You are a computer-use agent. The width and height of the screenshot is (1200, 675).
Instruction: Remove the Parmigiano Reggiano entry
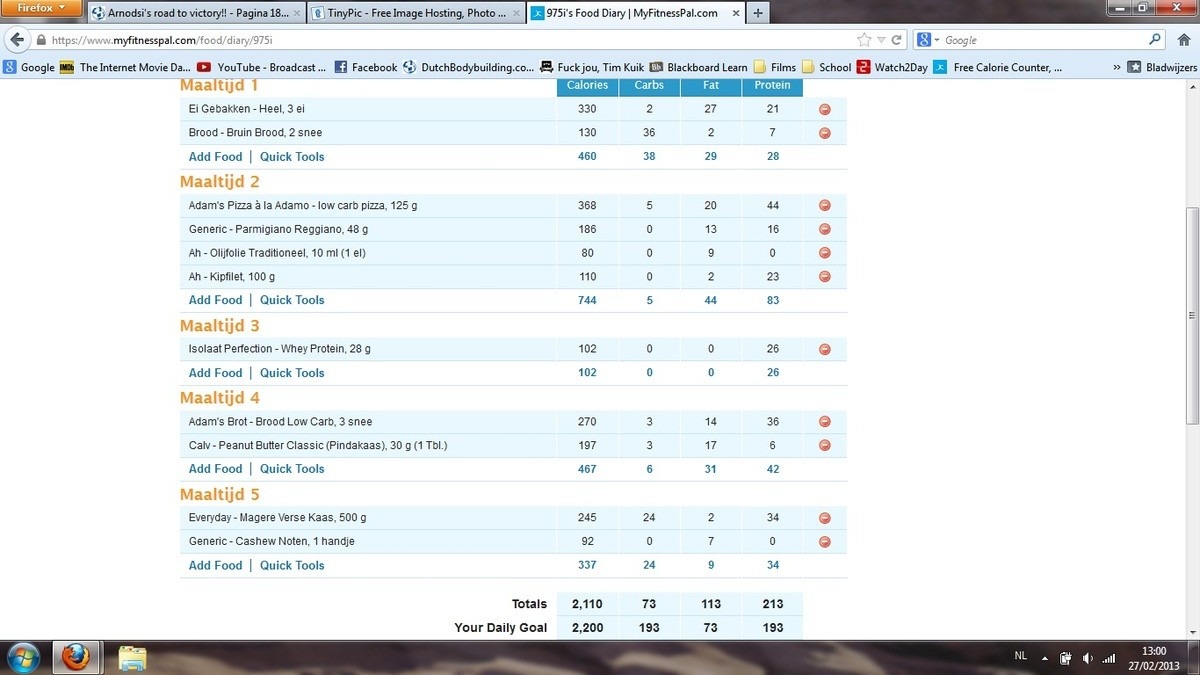click(x=825, y=229)
